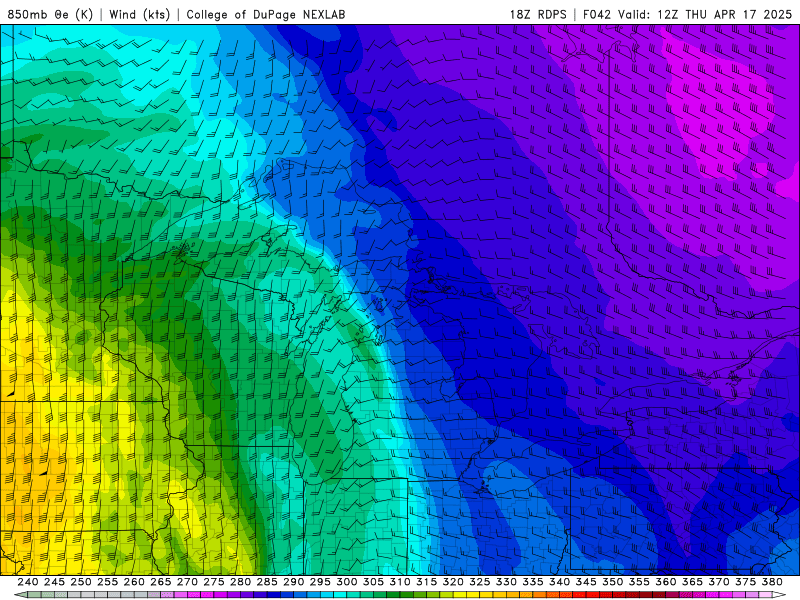Click 'Valid: 12Z THU APR 17 2025' text
The image size is (800, 600).
point(705,14)
